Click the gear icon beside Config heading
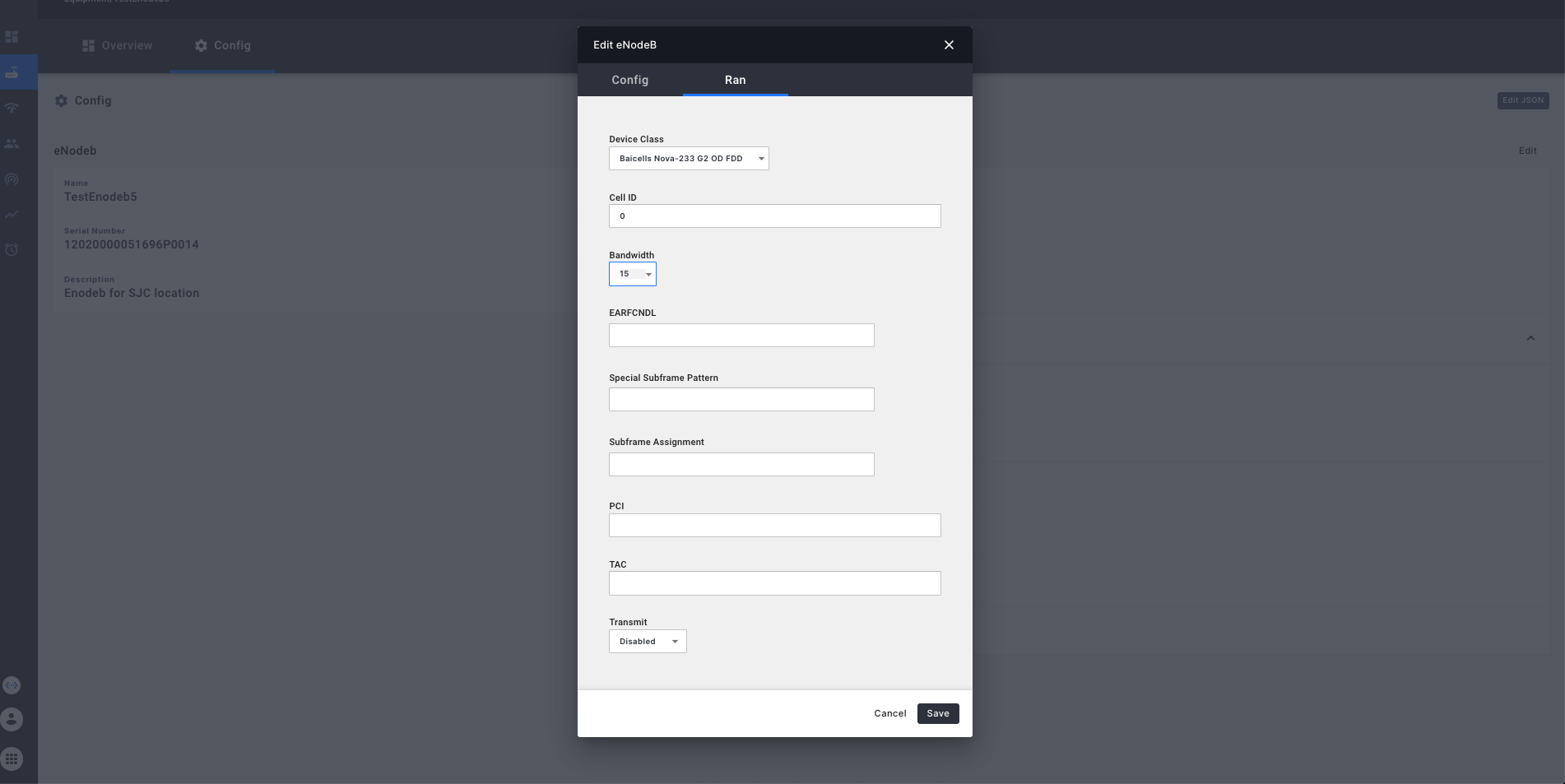 pyautogui.click(x=61, y=100)
